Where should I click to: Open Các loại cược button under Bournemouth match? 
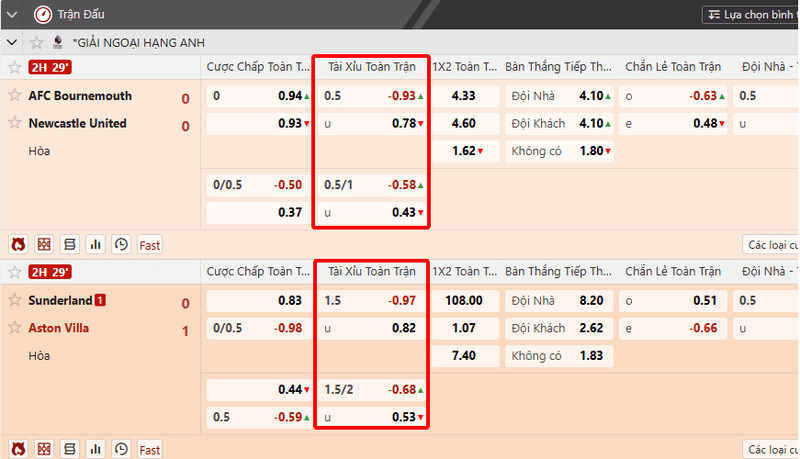tap(770, 244)
